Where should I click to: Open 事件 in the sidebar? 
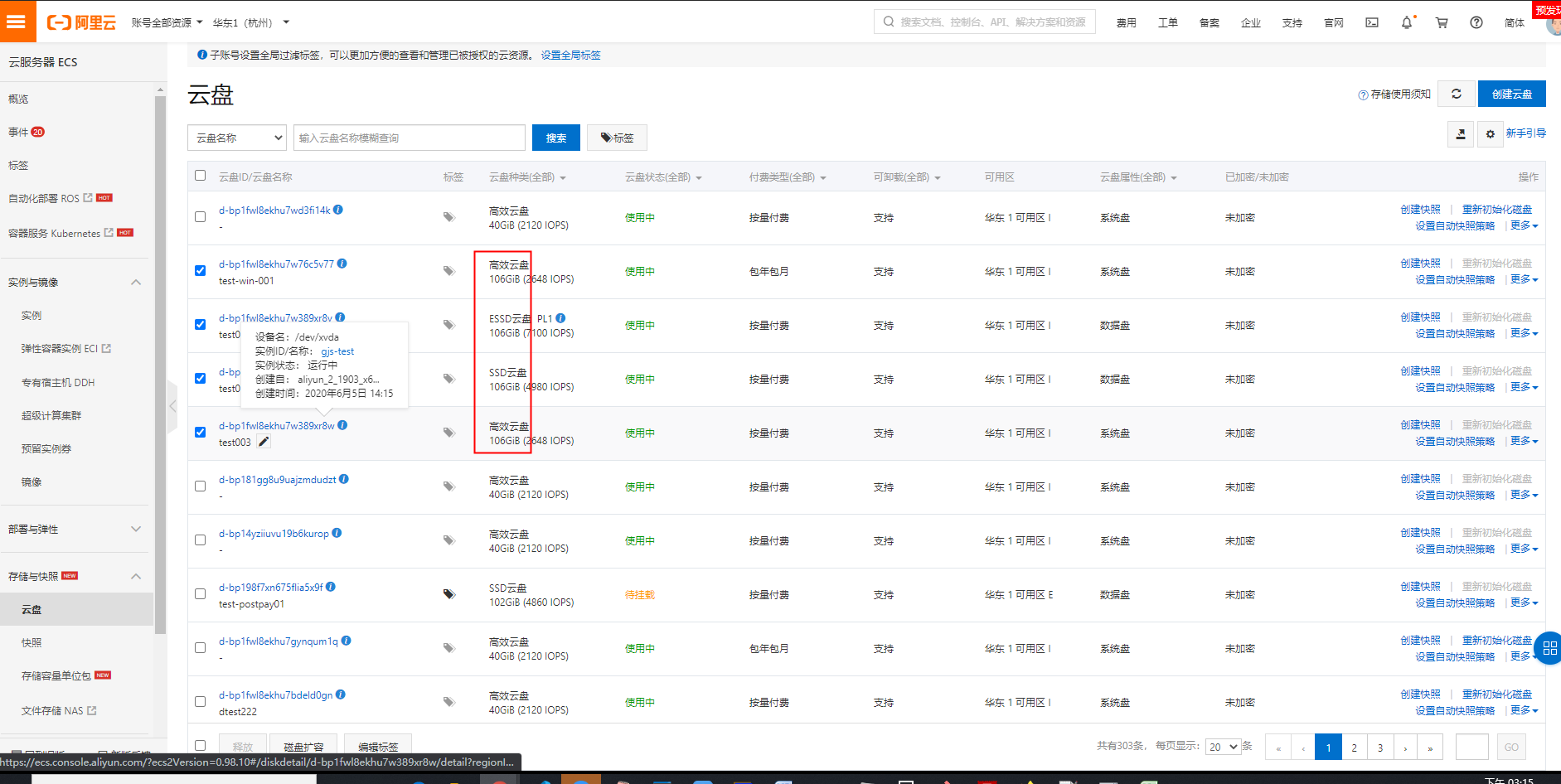pos(18,132)
